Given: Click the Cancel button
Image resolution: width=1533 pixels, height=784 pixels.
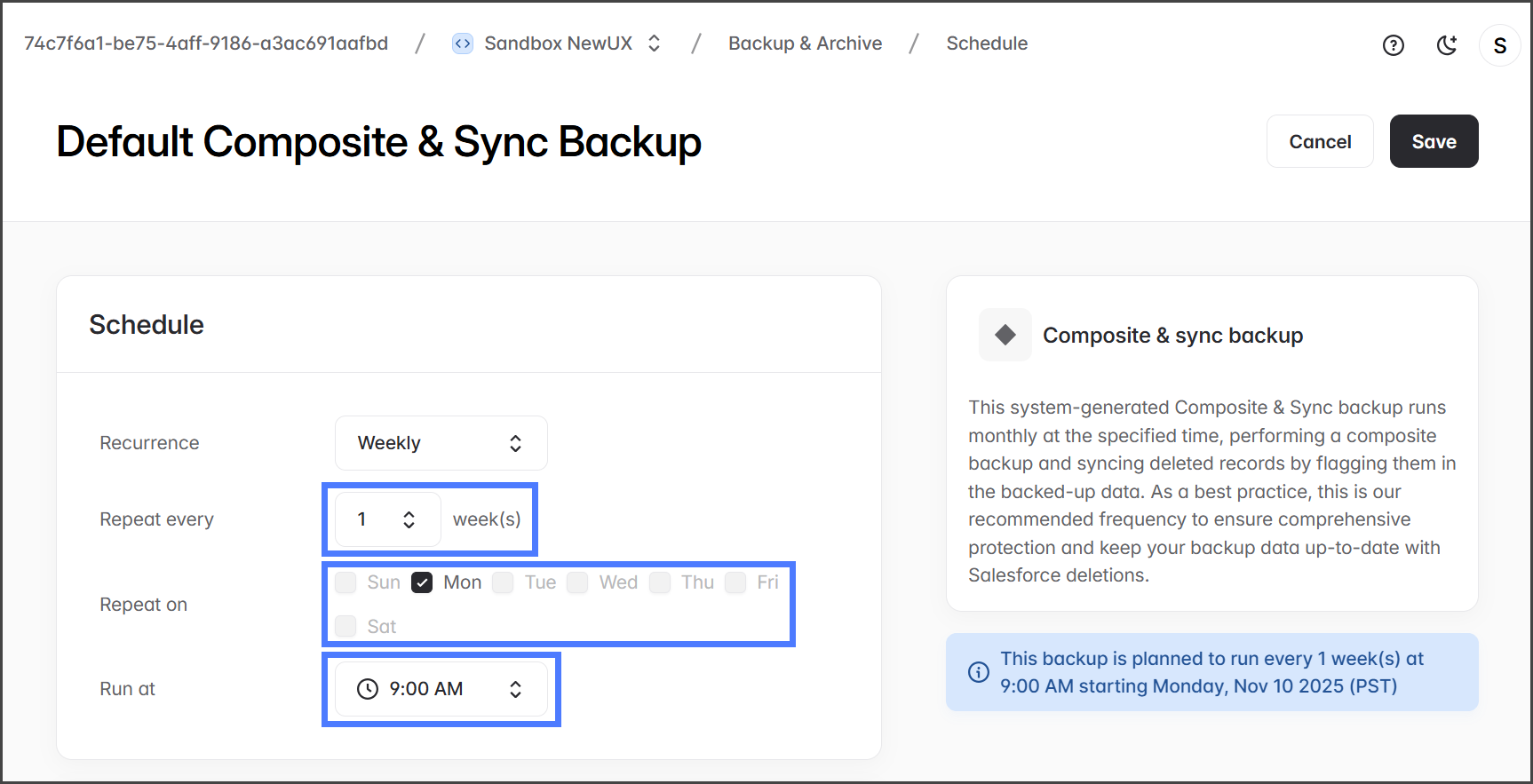Looking at the screenshot, I should point(1320,141).
